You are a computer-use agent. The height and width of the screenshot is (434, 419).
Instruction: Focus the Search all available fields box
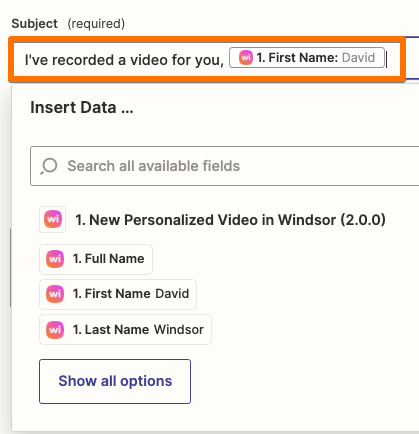point(224,166)
